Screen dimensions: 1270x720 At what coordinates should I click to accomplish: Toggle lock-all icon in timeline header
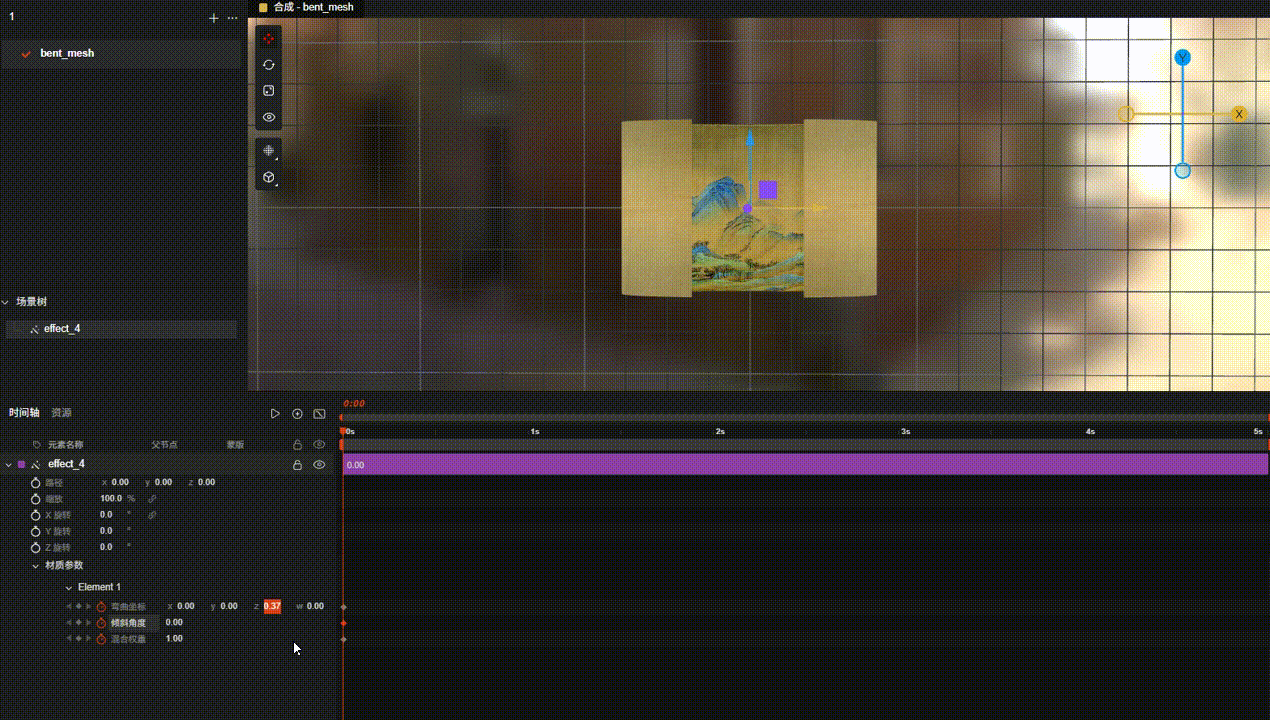pyautogui.click(x=297, y=444)
